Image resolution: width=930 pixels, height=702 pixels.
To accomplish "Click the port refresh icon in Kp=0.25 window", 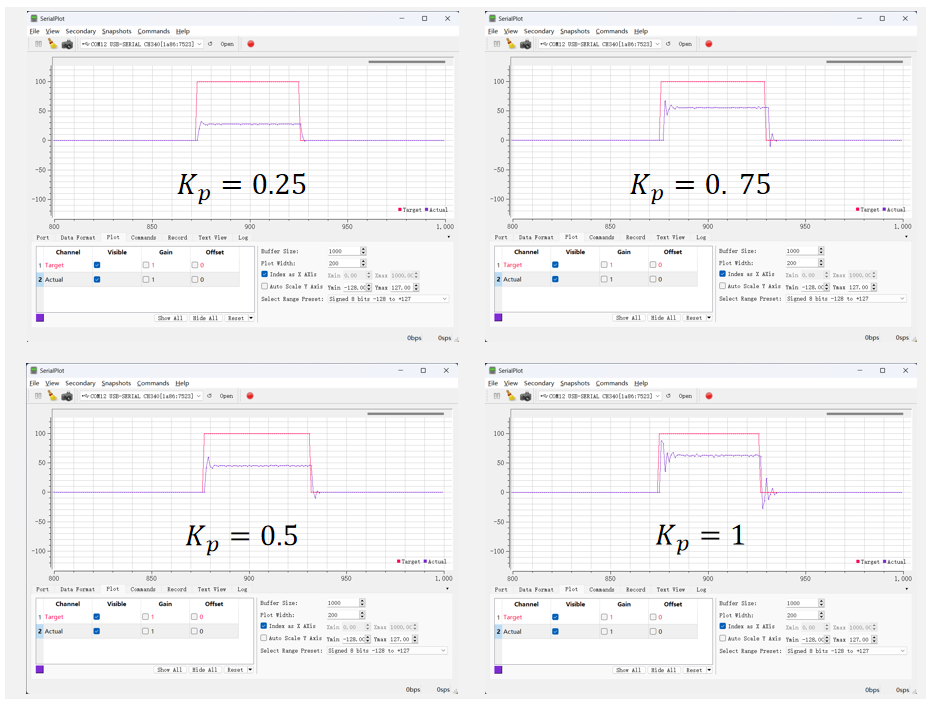I will tap(210, 44).
